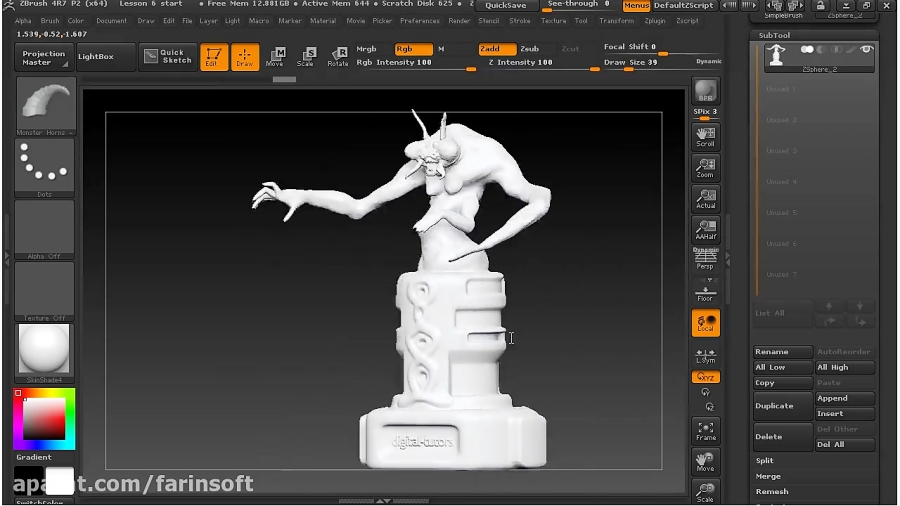Select the Scroll canvas tool
Image resolution: width=900 pixels, height=506 pixels.
pos(705,137)
